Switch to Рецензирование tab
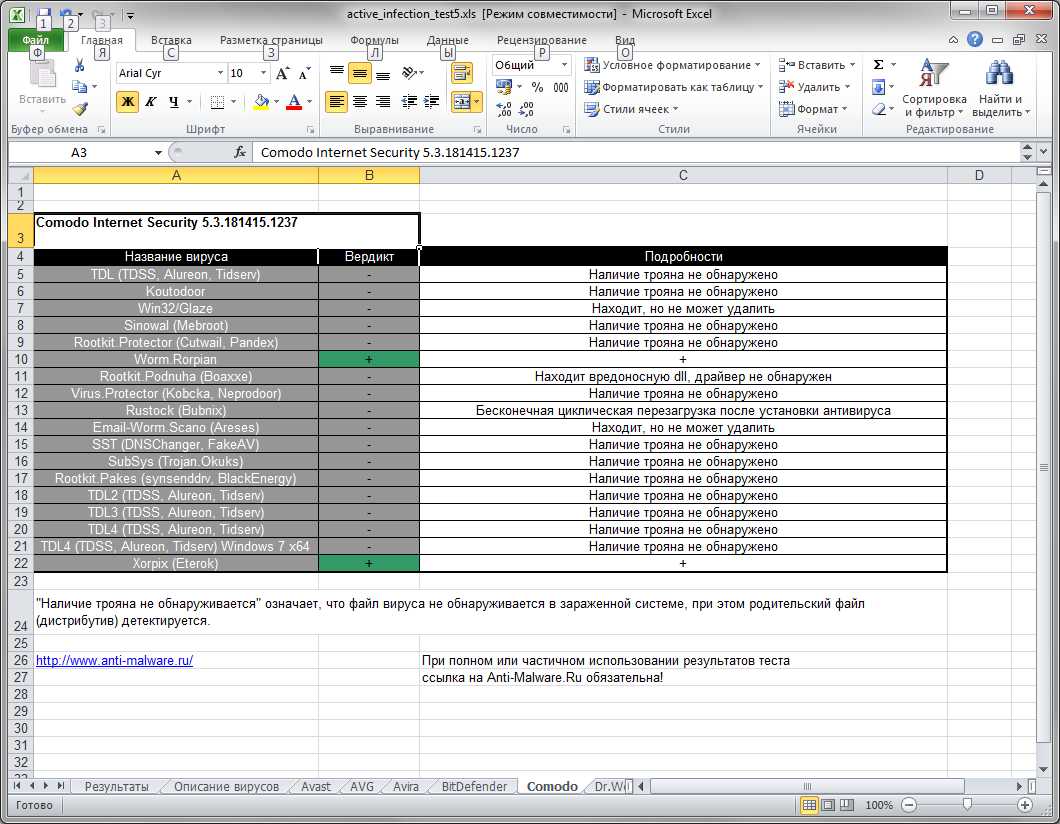The height and width of the screenshot is (824, 1060). 541,40
